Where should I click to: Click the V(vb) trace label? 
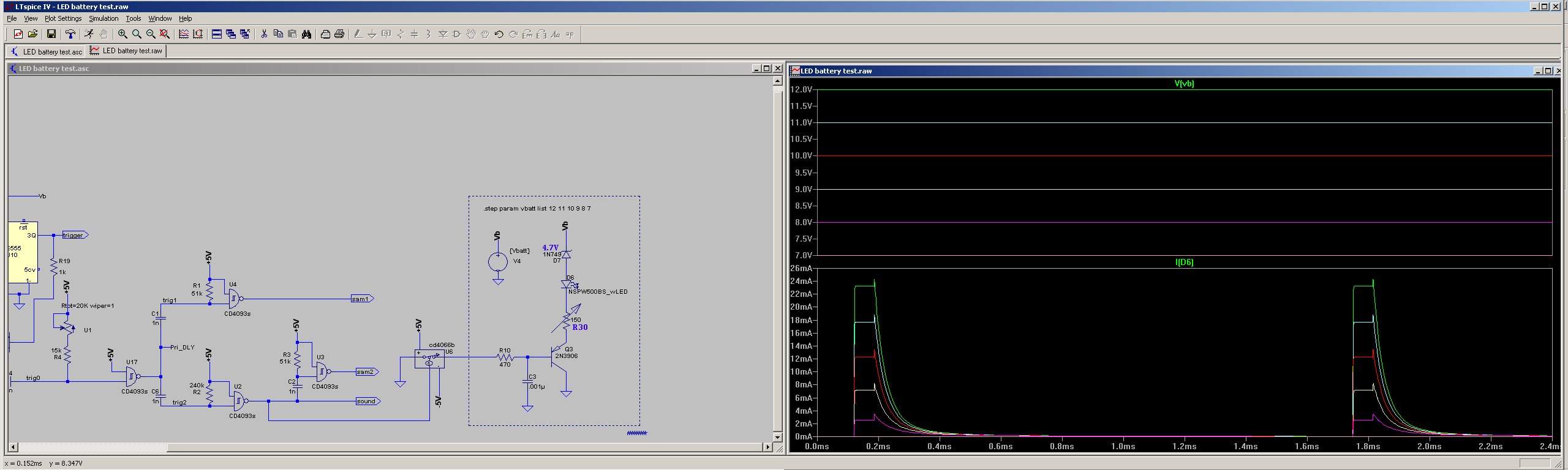coord(1184,84)
